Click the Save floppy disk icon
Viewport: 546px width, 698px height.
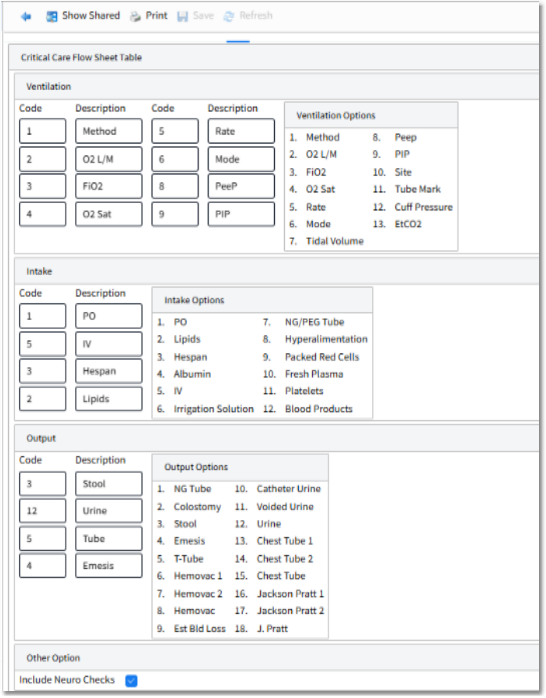pos(182,16)
